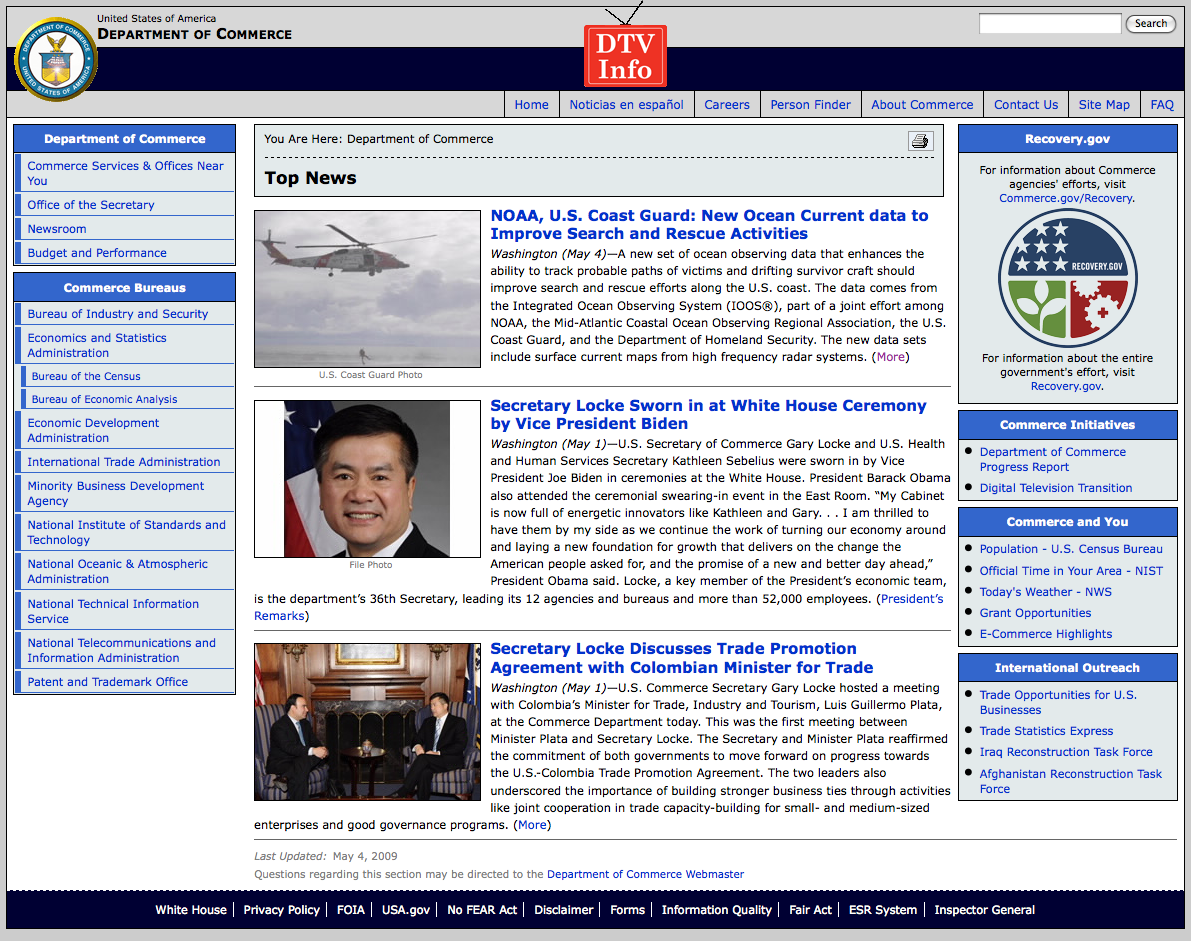Open Trade Opportunities for U.S. Businesses
1191x941 pixels.
click(1058, 703)
